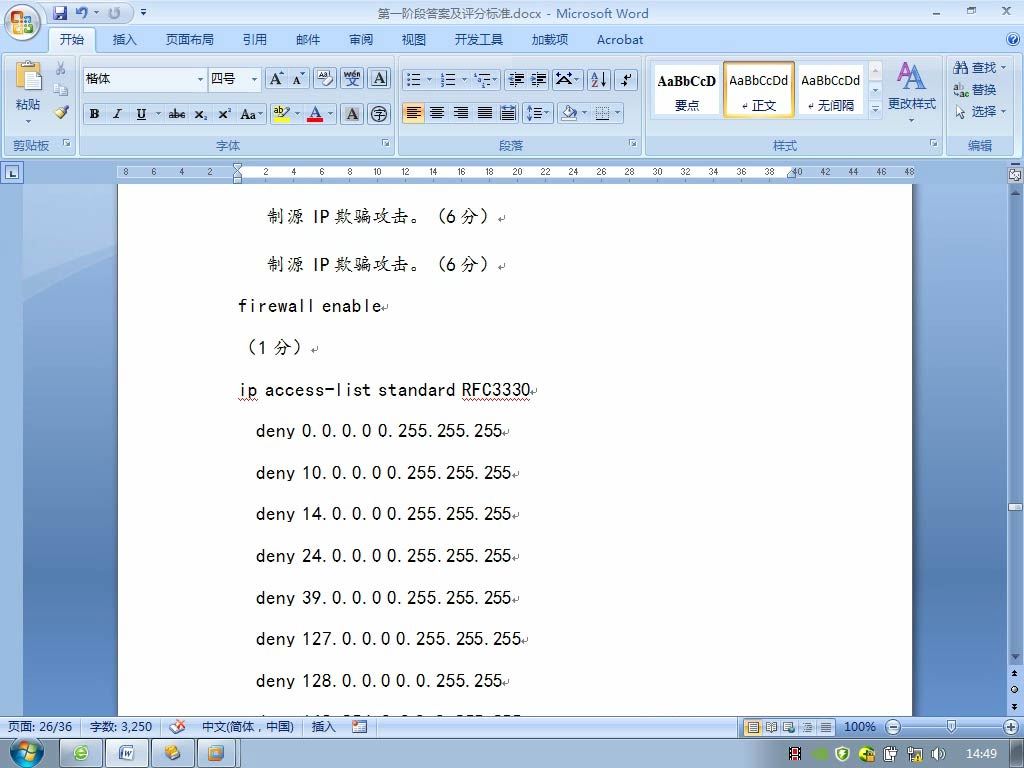Apply strikethrough formatting

click(x=177, y=114)
